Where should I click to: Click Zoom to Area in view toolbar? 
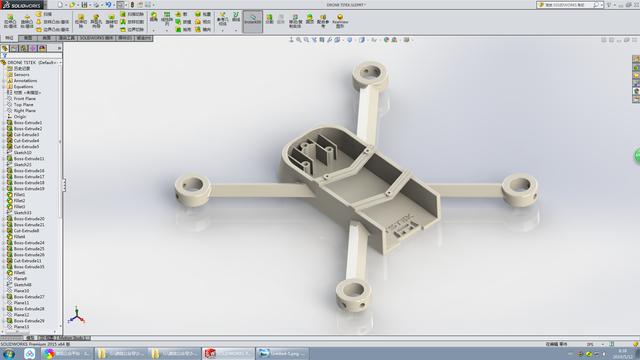tap(307, 40)
